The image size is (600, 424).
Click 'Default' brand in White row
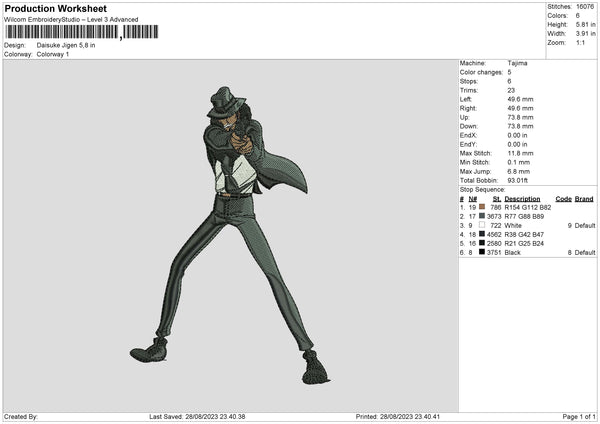pyautogui.click(x=585, y=225)
